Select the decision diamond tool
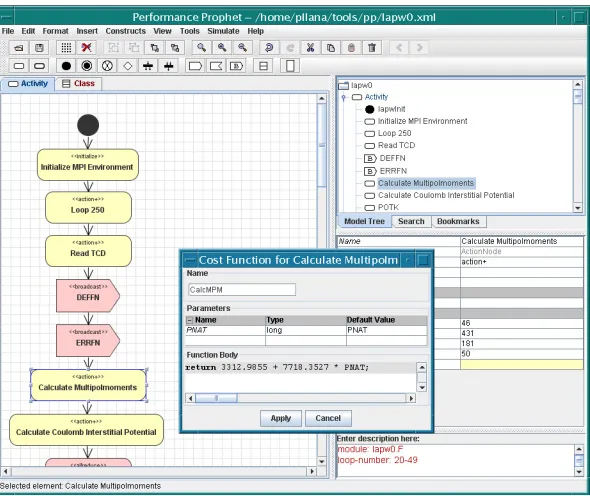 [x=128, y=66]
